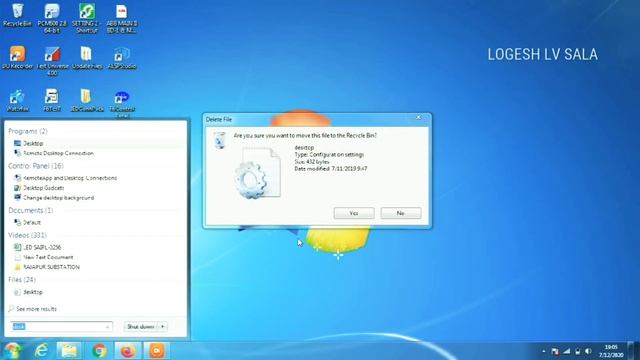Click the Files (24) group header

click(22, 280)
